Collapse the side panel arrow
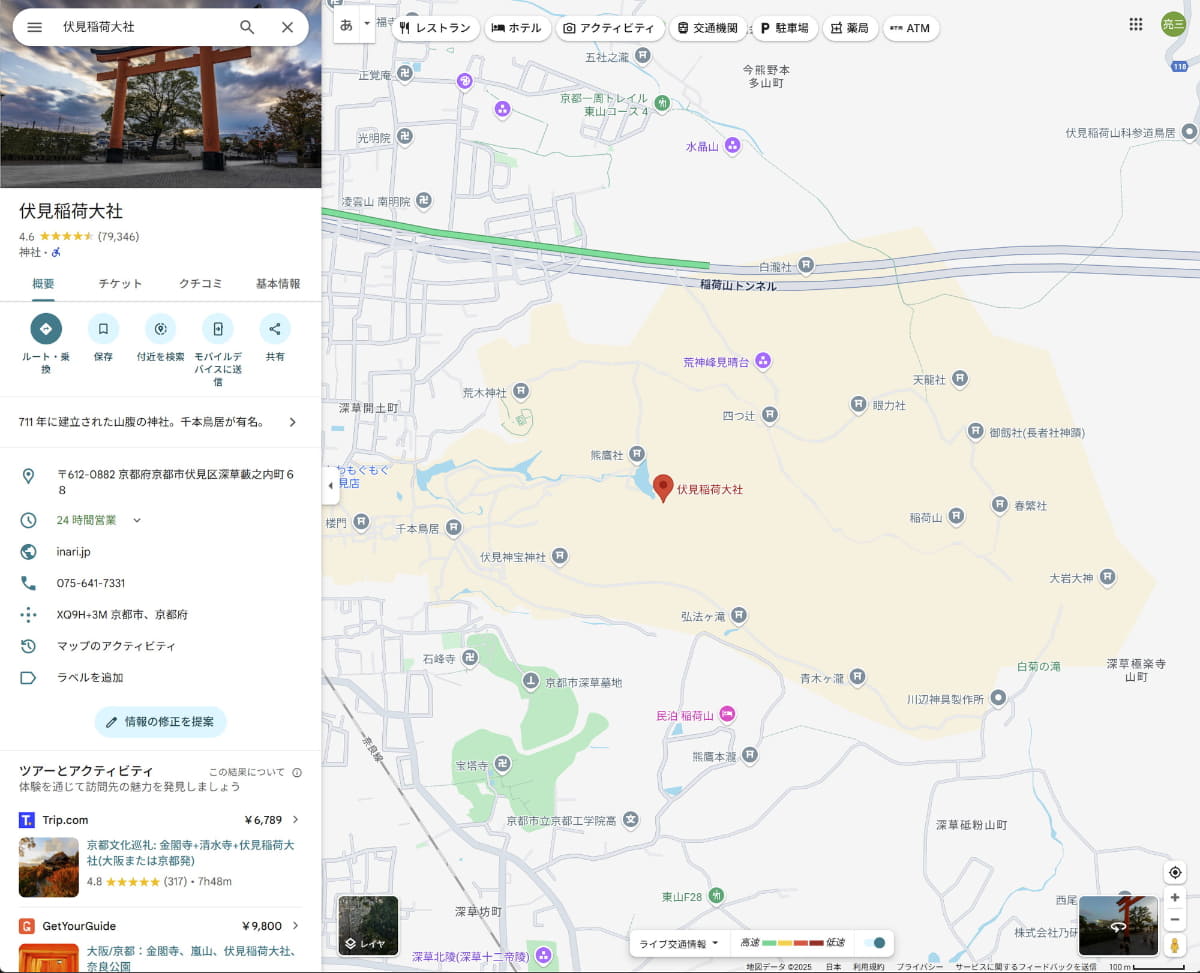1200x973 pixels. (x=330, y=485)
